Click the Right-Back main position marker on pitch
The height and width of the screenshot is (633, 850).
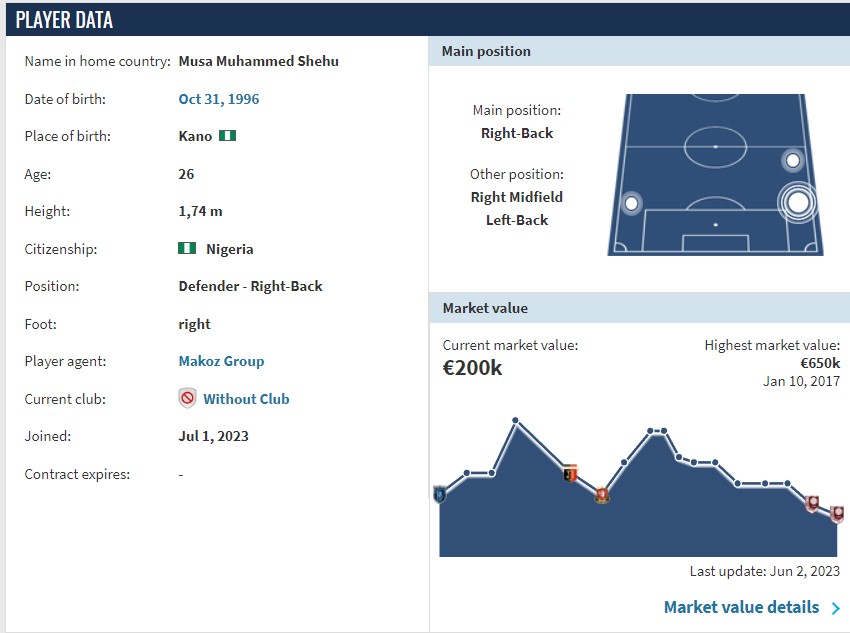coord(798,203)
